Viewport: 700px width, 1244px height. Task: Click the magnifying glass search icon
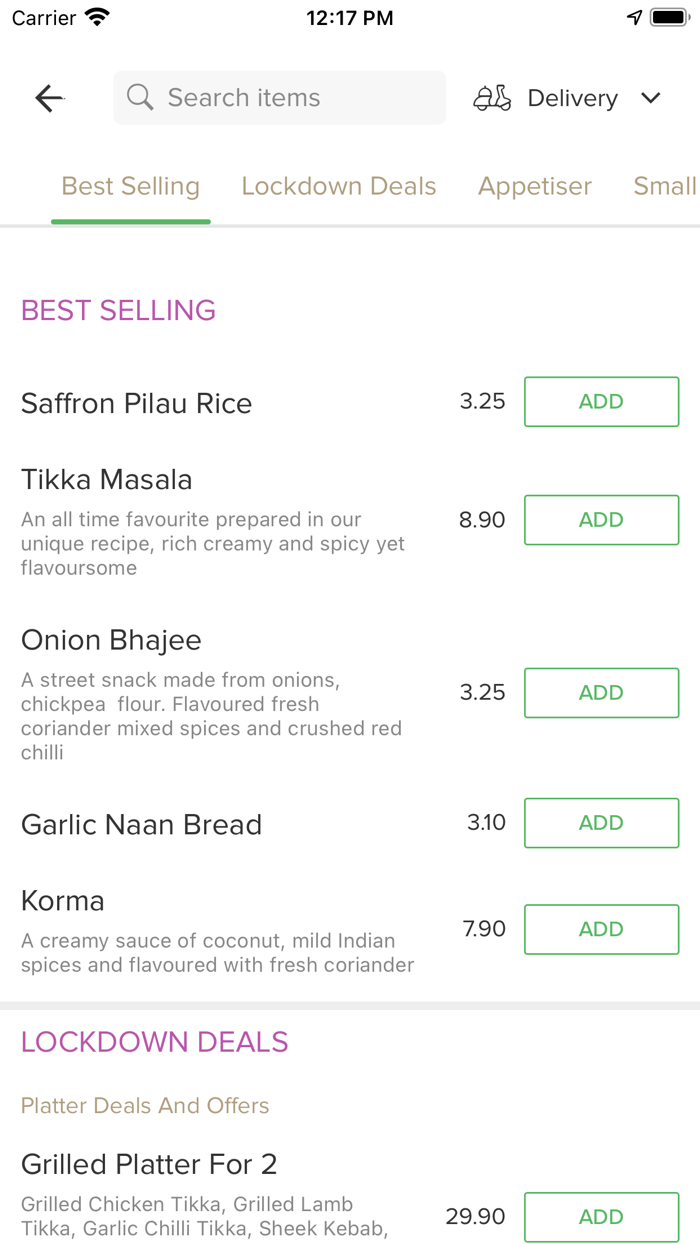point(139,97)
